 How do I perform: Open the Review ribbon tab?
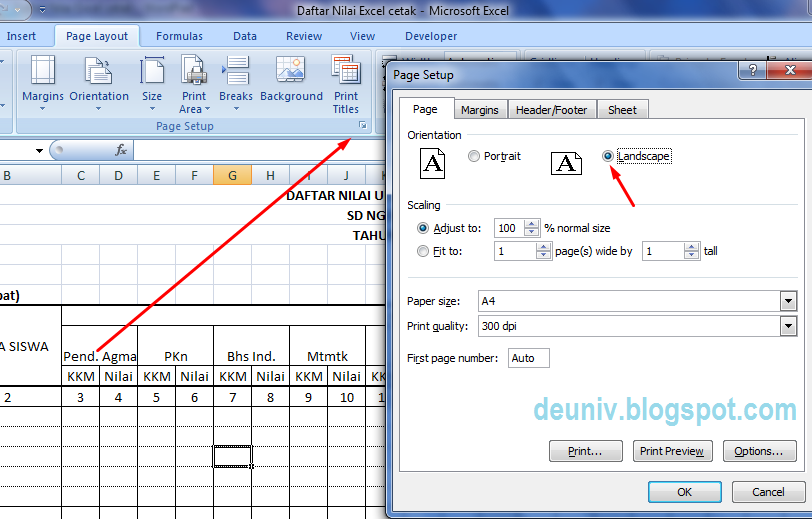304,36
